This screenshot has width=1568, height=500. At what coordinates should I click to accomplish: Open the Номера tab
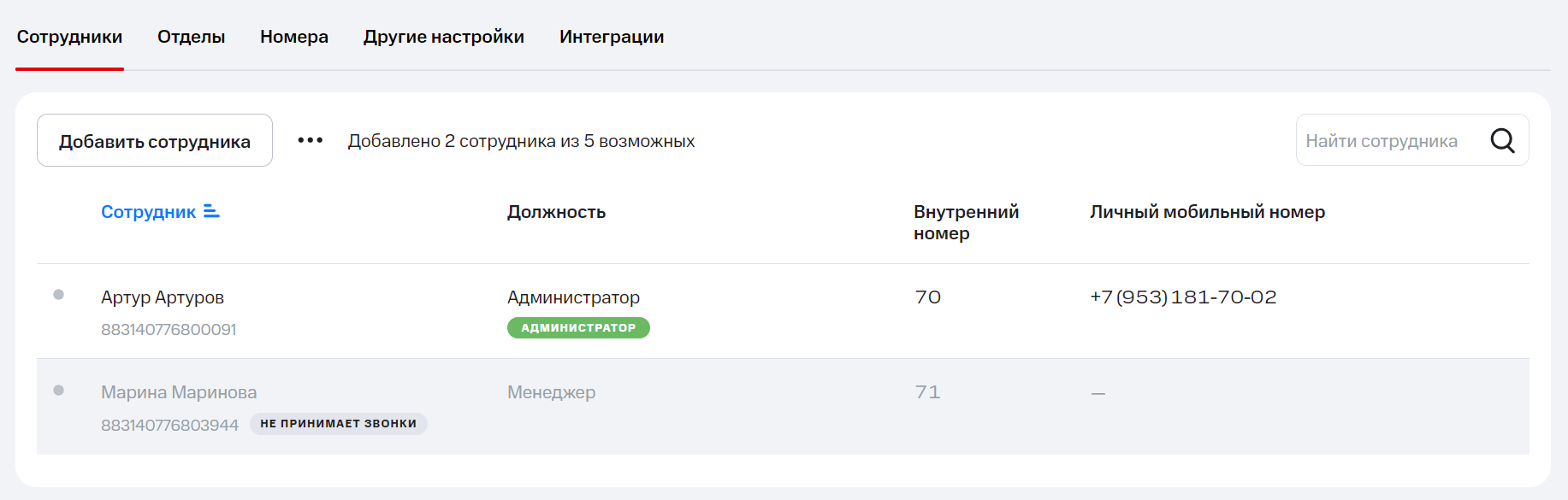pyautogui.click(x=294, y=37)
